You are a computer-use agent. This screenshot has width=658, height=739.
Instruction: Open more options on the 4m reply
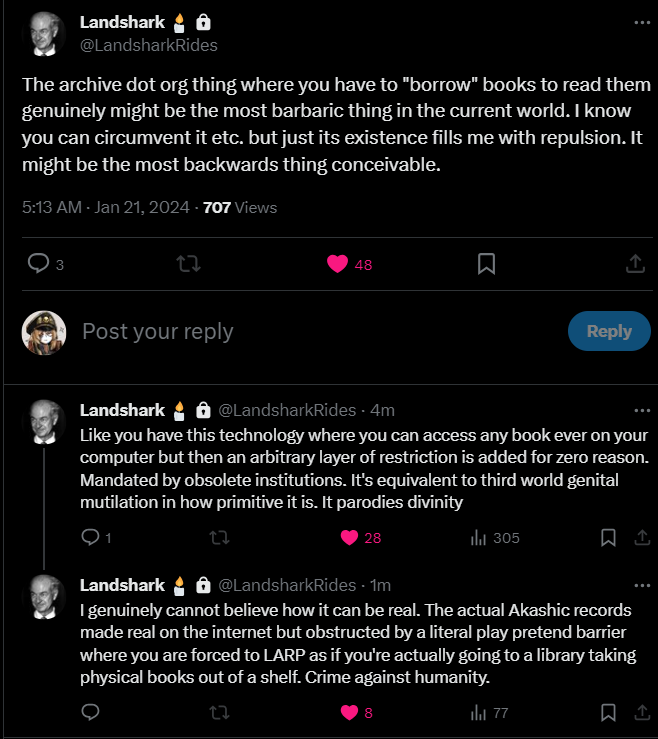coord(642,410)
